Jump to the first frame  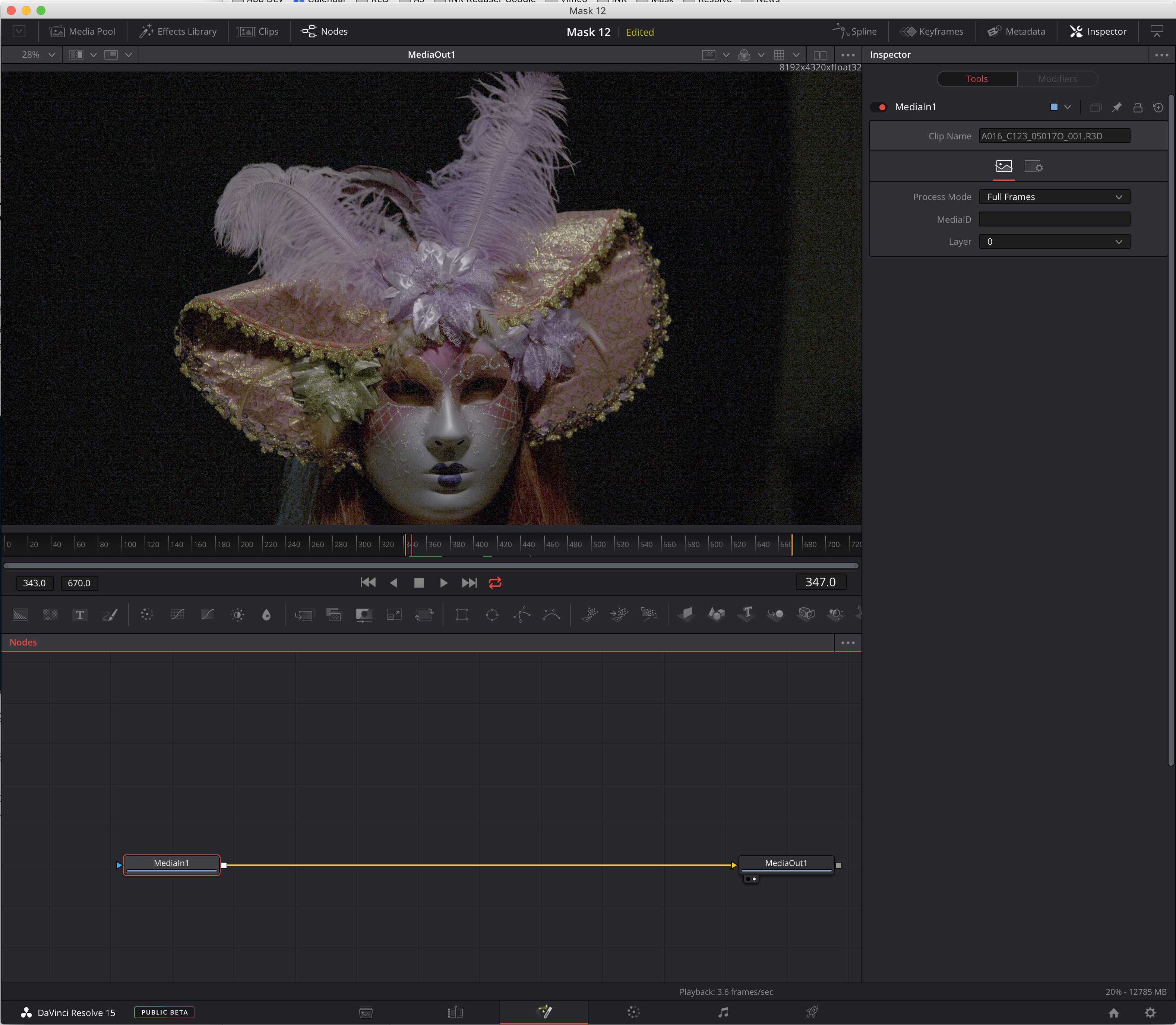click(x=368, y=583)
